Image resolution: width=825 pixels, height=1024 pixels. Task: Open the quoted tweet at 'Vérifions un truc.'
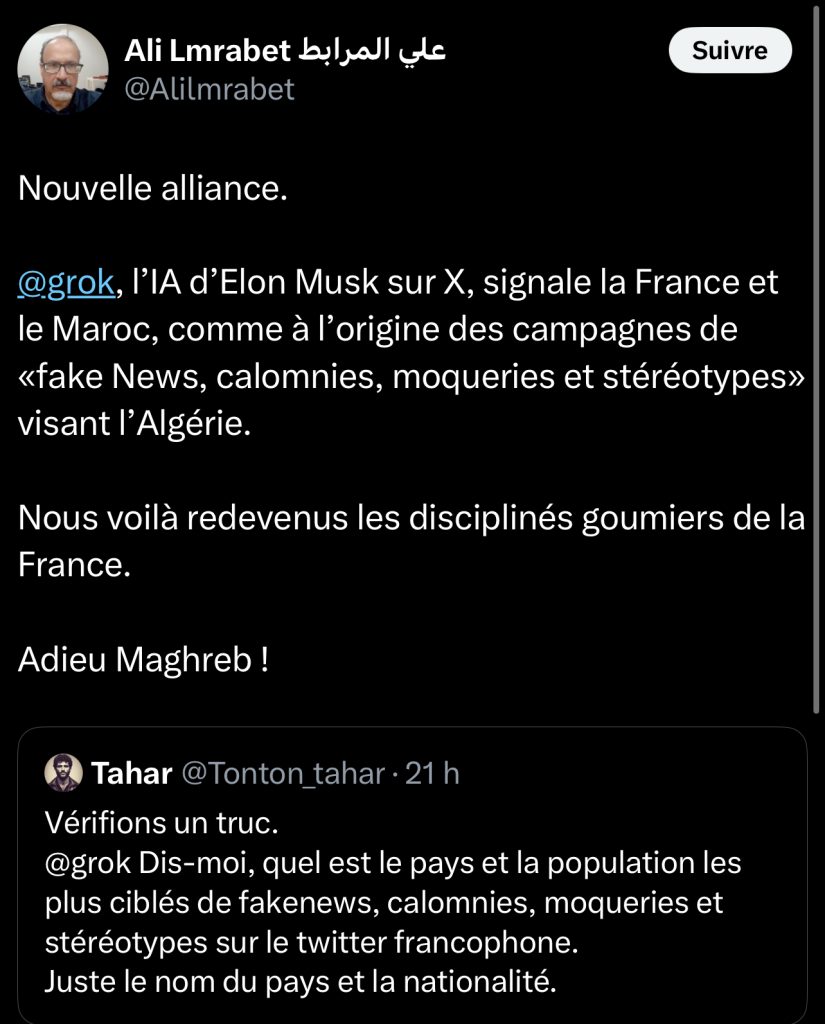pos(161,823)
